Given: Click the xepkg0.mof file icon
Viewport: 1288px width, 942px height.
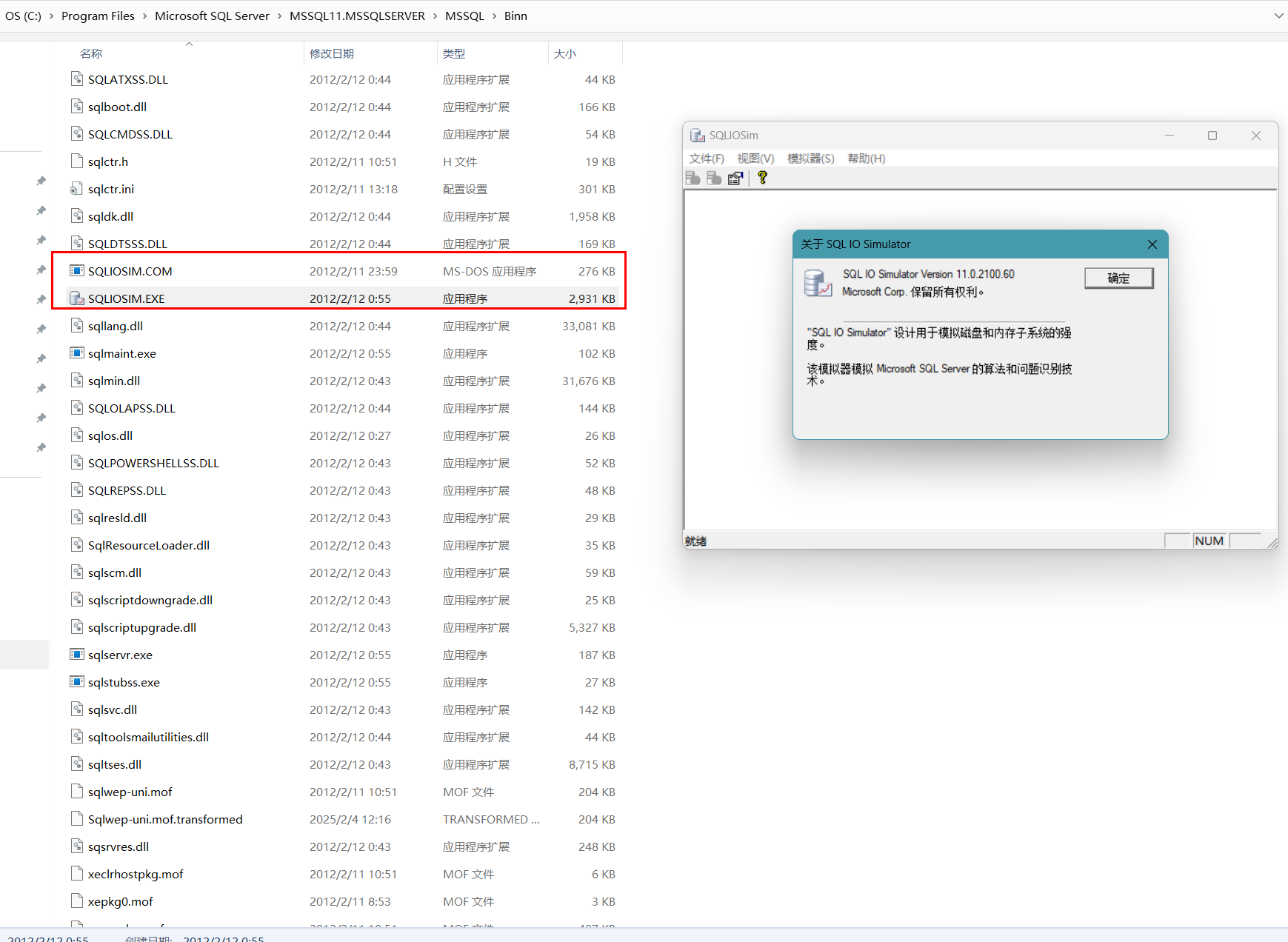Looking at the screenshot, I should point(76,901).
